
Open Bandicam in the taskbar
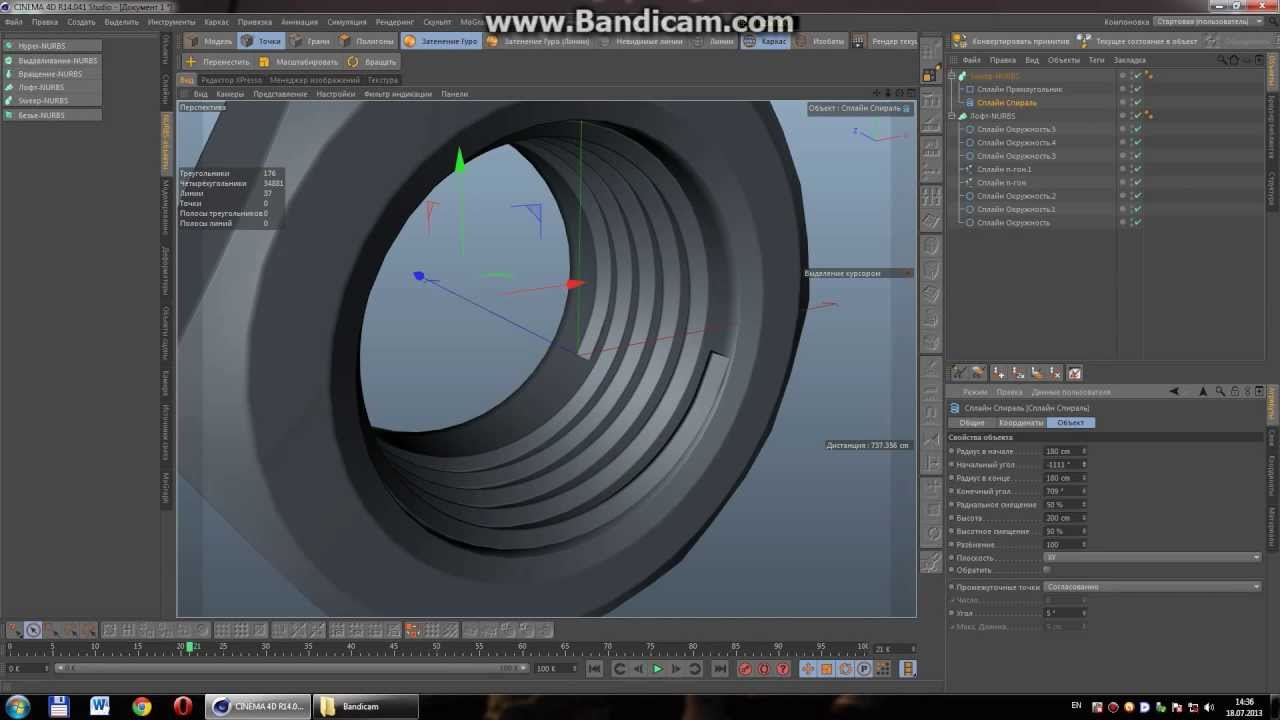click(x=364, y=707)
